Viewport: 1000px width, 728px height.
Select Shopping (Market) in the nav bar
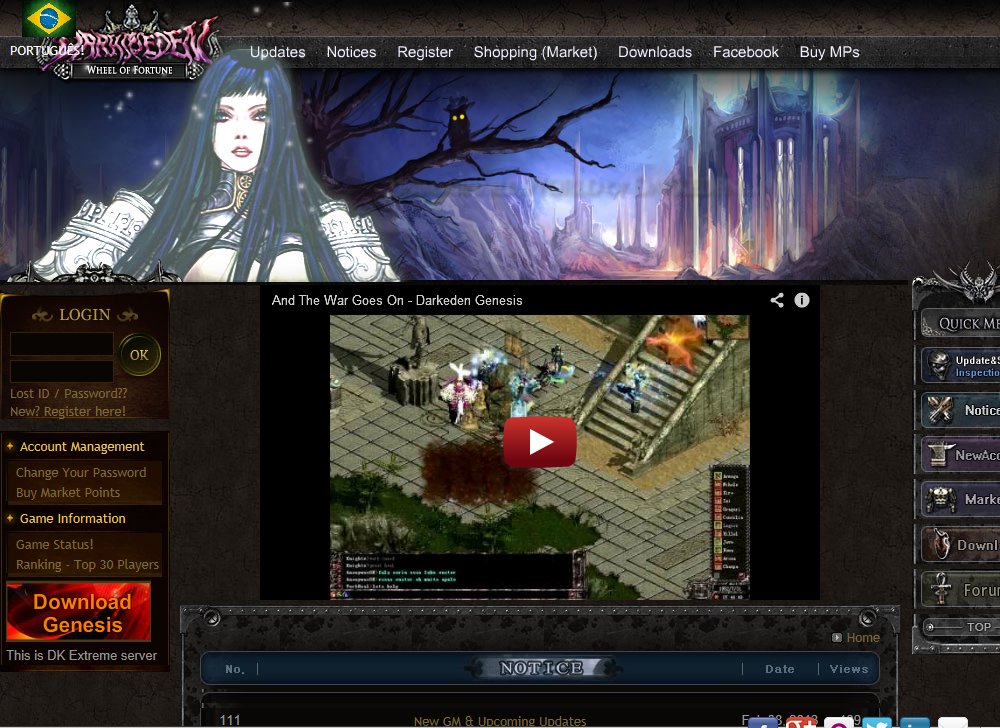click(535, 52)
